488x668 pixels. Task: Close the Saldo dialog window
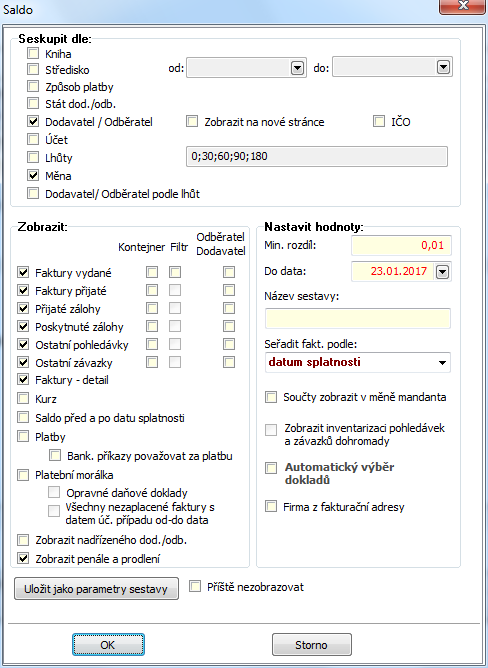click(x=463, y=6)
